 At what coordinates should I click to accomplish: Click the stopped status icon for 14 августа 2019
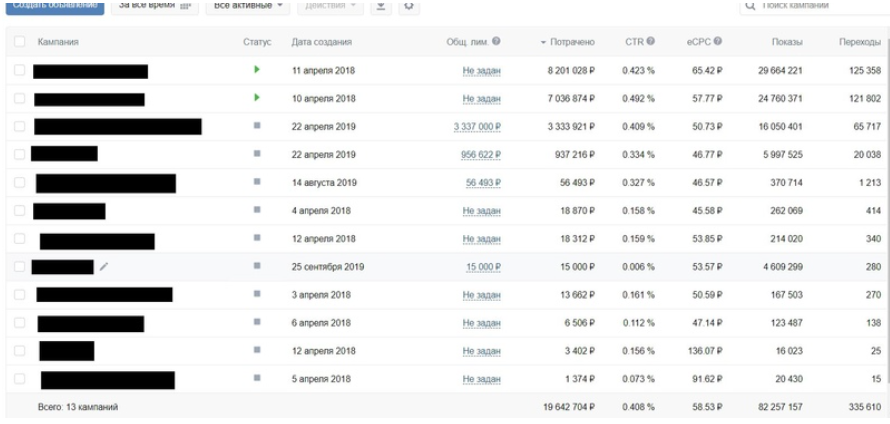point(257,182)
